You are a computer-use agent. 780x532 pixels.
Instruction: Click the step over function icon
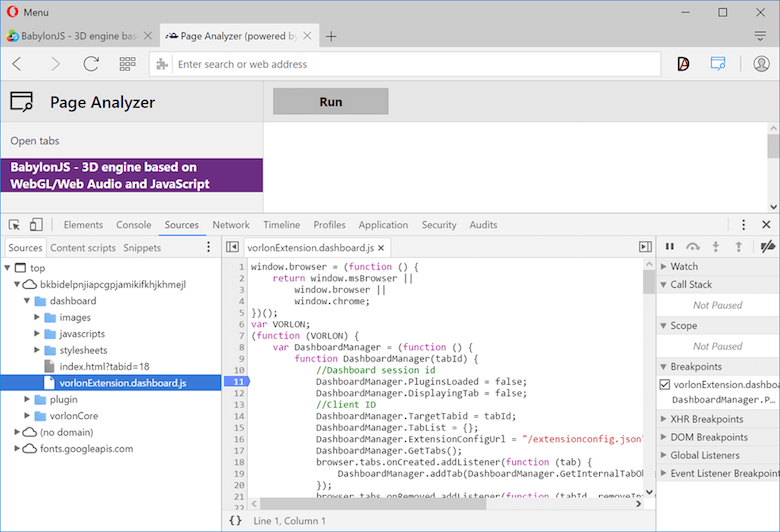click(692, 246)
